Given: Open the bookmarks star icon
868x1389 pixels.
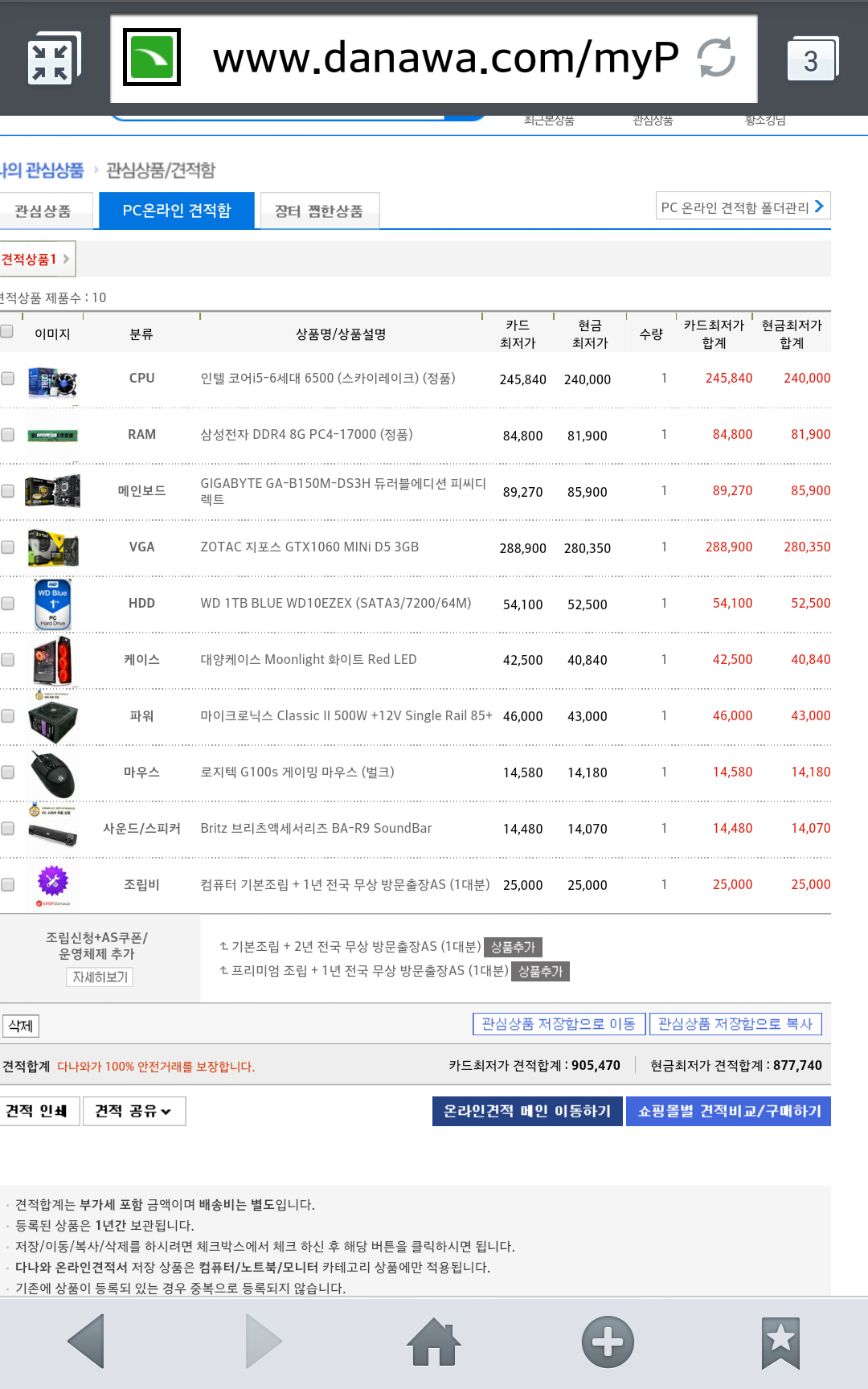Looking at the screenshot, I should point(780,1342).
